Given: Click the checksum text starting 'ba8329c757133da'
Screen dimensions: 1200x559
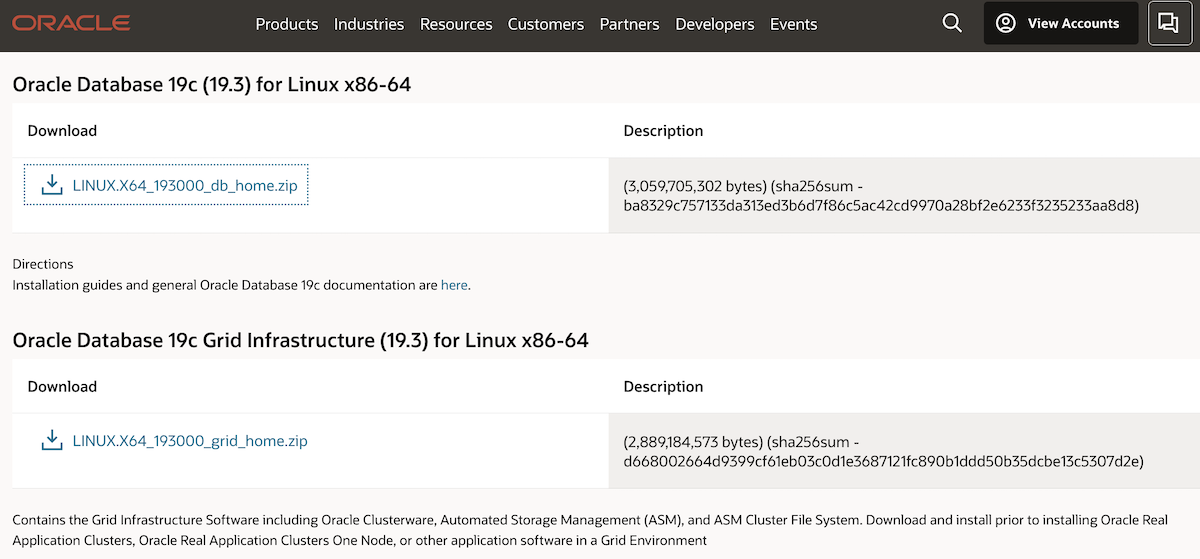Looking at the screenshot, I should click(x=881, y=206).
